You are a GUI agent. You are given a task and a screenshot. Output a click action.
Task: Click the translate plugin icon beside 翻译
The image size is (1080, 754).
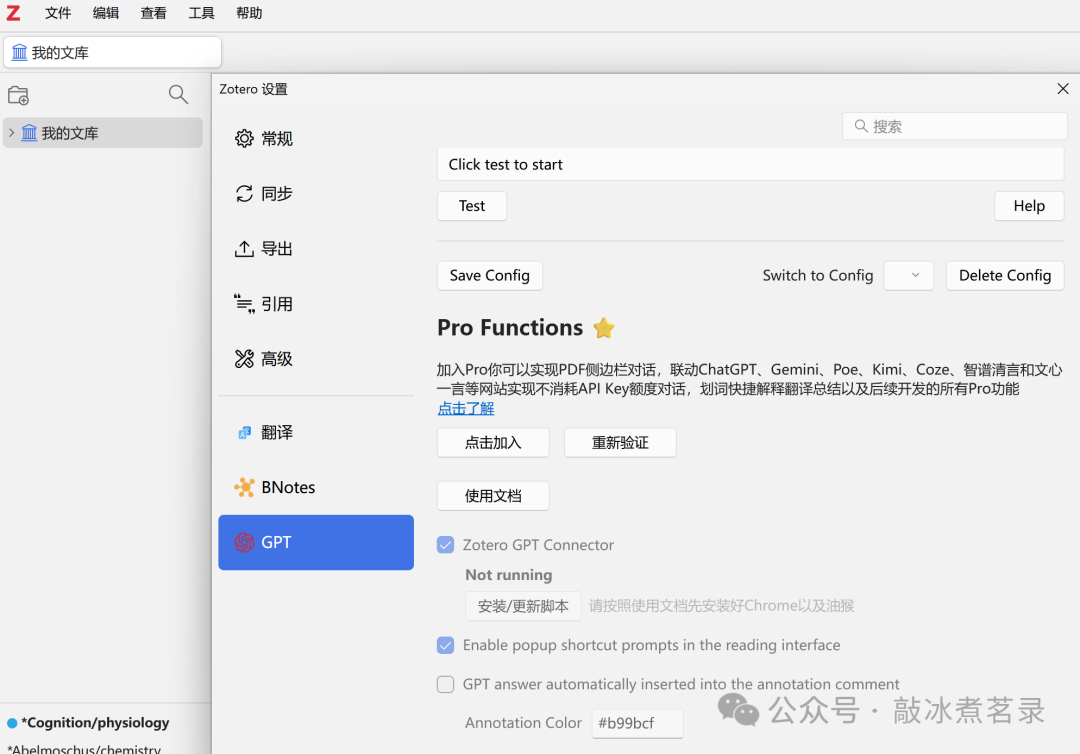(x=245, y=432)
